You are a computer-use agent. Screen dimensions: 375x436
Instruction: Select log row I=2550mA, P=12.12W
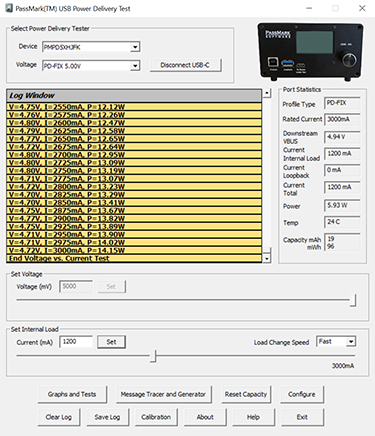(134, 107)
